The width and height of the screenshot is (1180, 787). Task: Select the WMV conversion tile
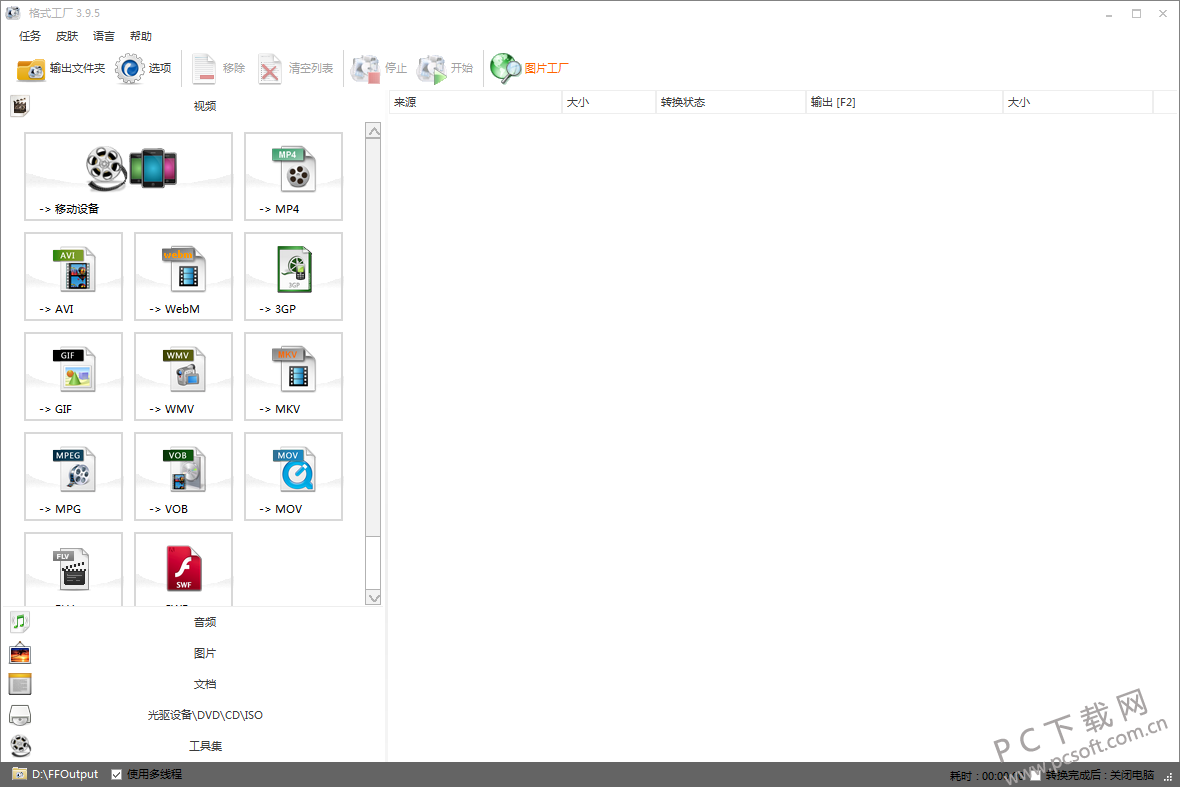[184, 377]
